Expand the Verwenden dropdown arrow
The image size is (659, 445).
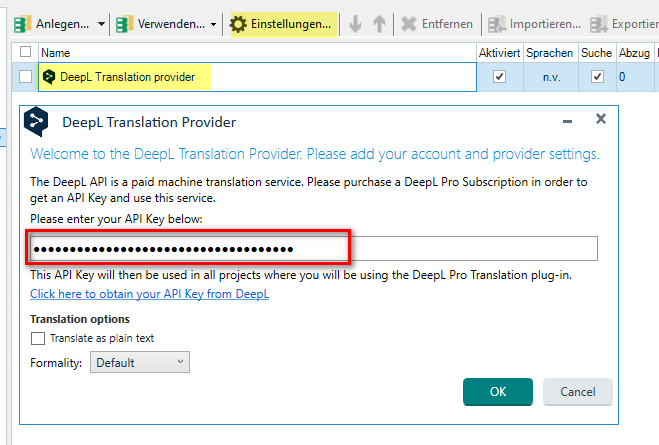[x=214, y=24]
